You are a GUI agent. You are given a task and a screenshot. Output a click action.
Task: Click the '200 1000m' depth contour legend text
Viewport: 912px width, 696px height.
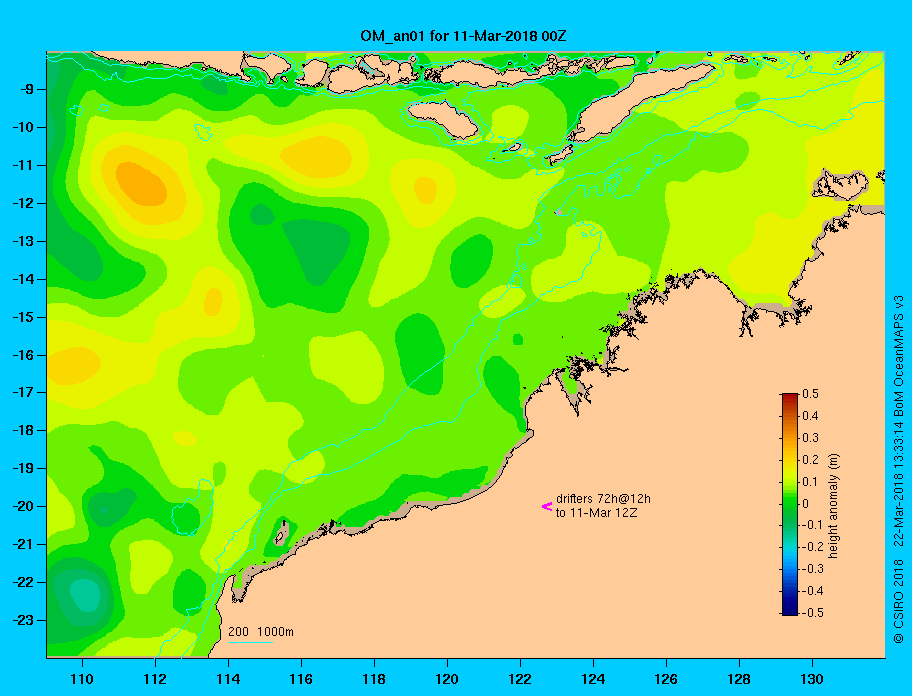click(261, 632)
